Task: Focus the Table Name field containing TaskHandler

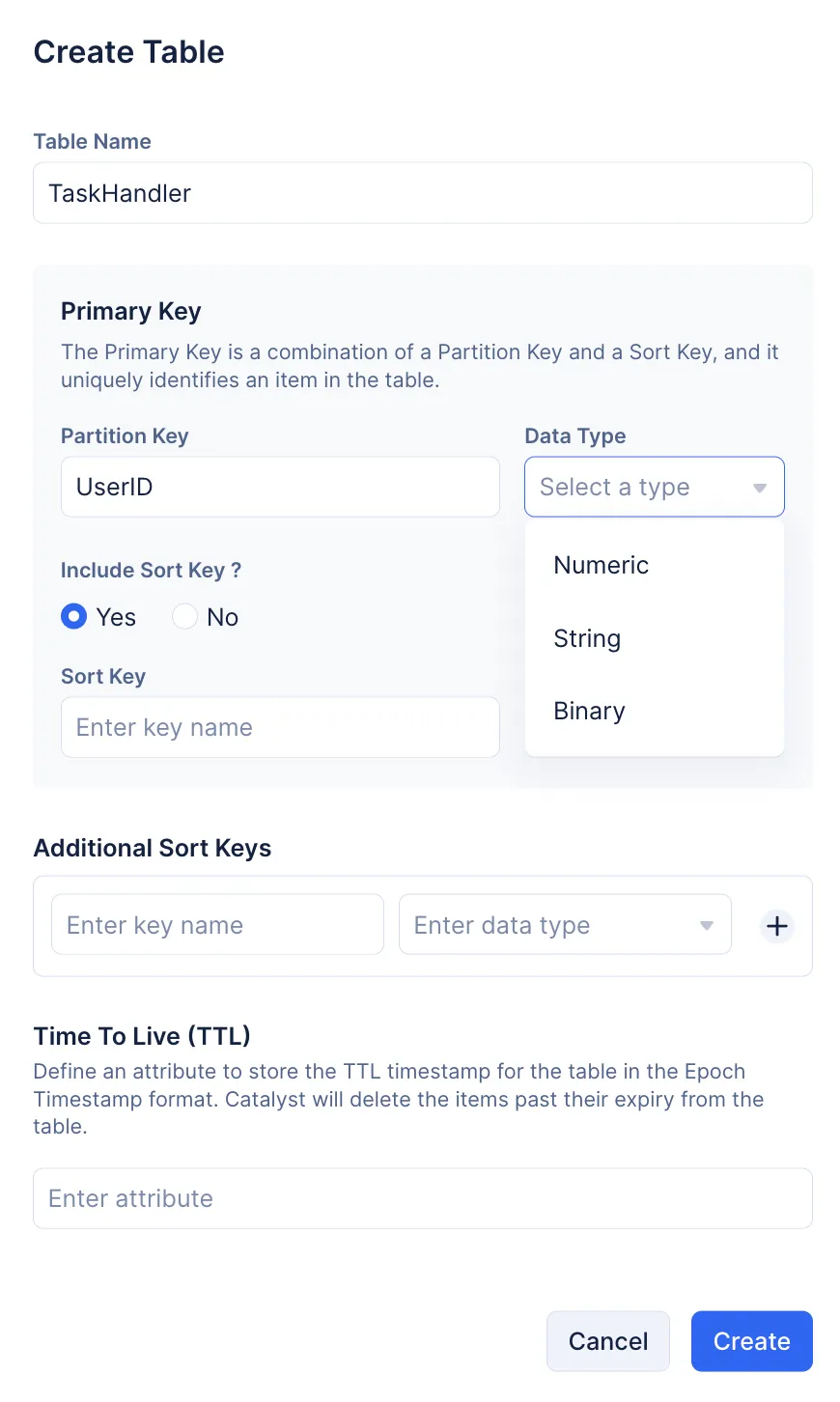Action: (422, 193)
